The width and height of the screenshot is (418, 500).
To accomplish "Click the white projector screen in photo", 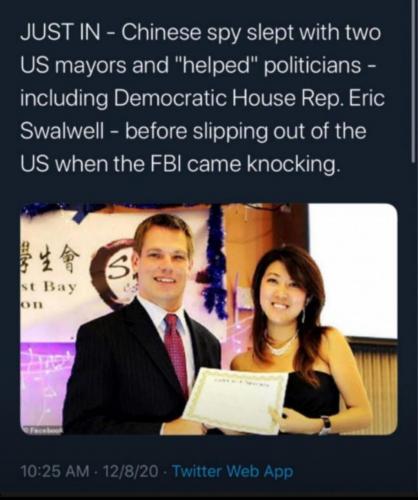I will (x=353, y=272).
